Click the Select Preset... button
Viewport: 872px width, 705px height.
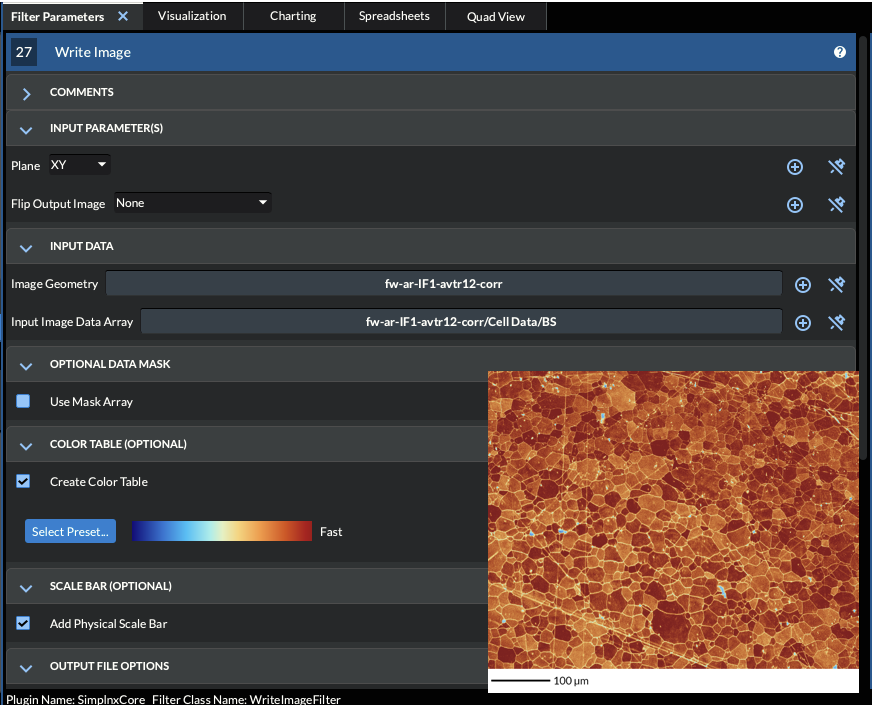(x=70, y=531)
